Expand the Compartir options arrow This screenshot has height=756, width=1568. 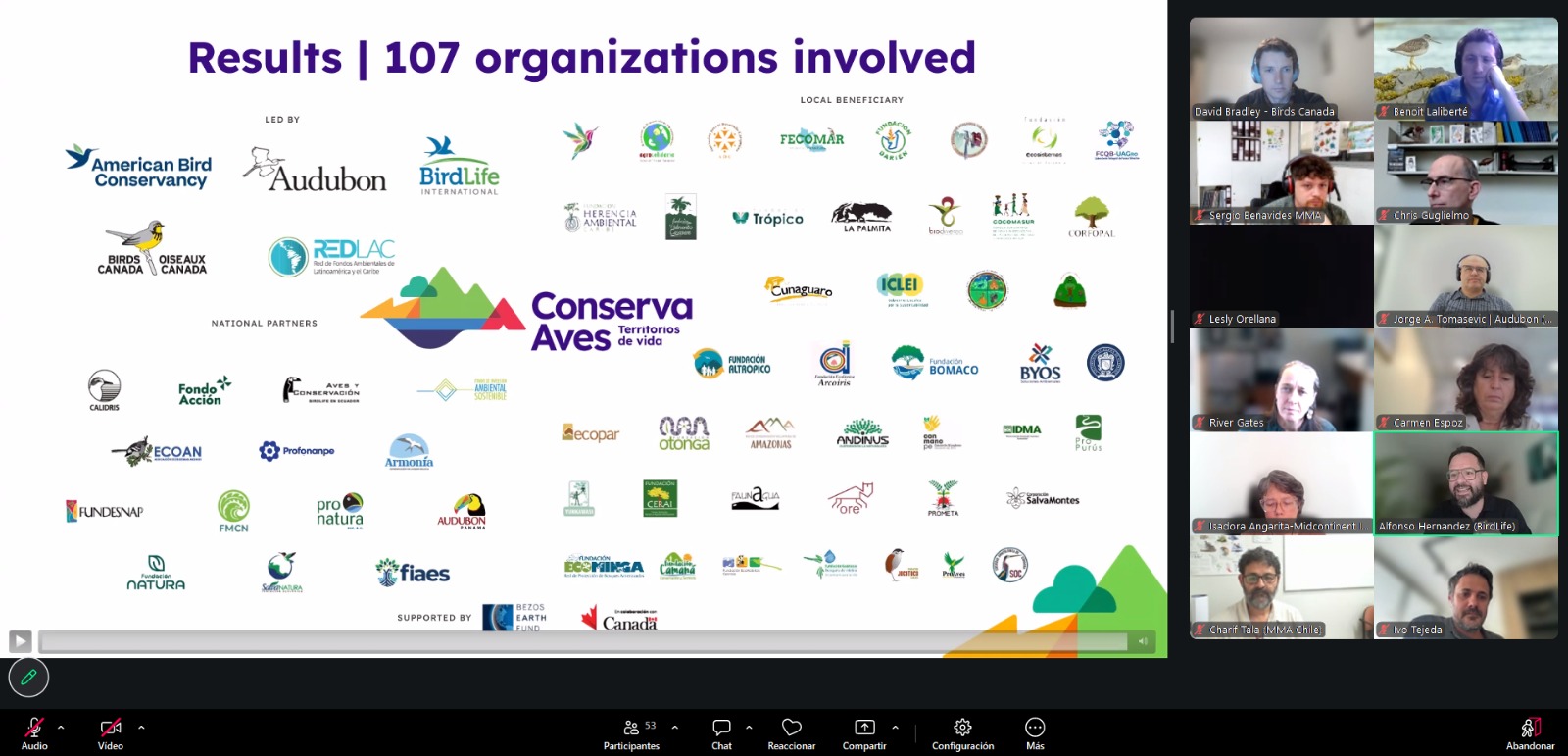pyautogui.click(x=895, y=728)
